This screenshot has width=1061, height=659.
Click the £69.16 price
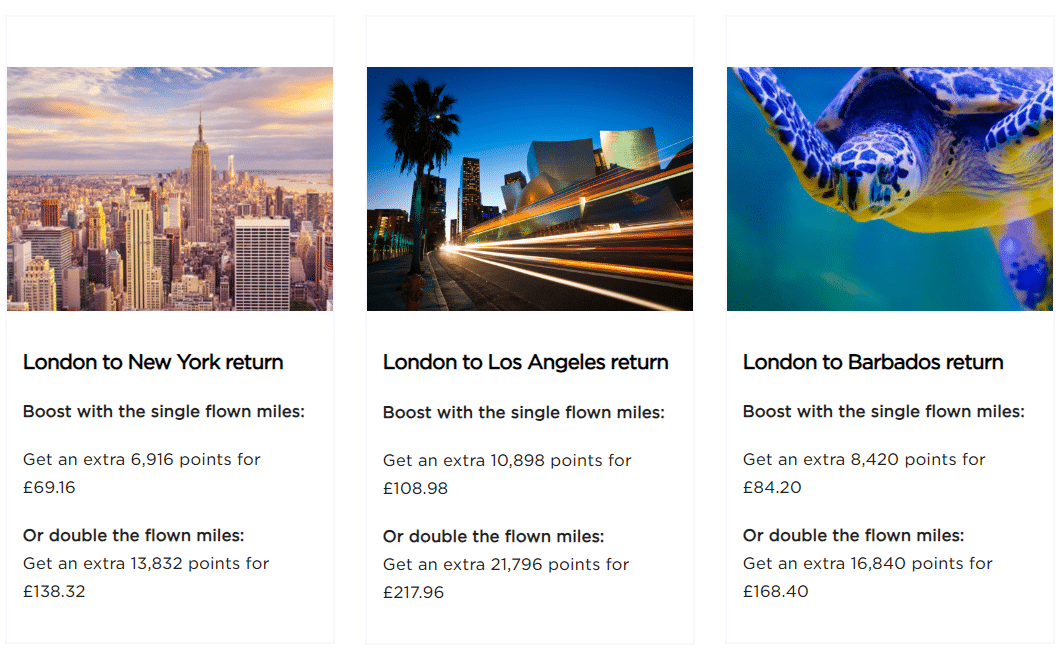pyautogui.click(x=49, y=488)
